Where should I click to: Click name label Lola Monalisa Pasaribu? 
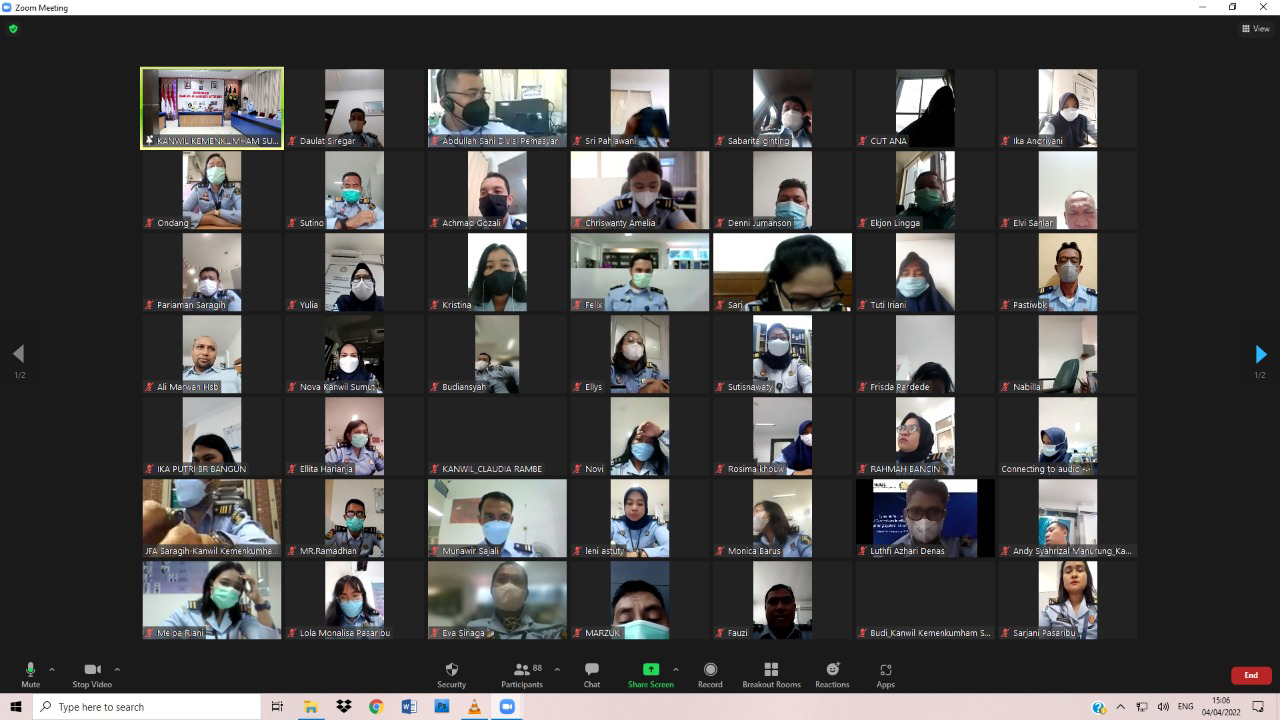345,633
